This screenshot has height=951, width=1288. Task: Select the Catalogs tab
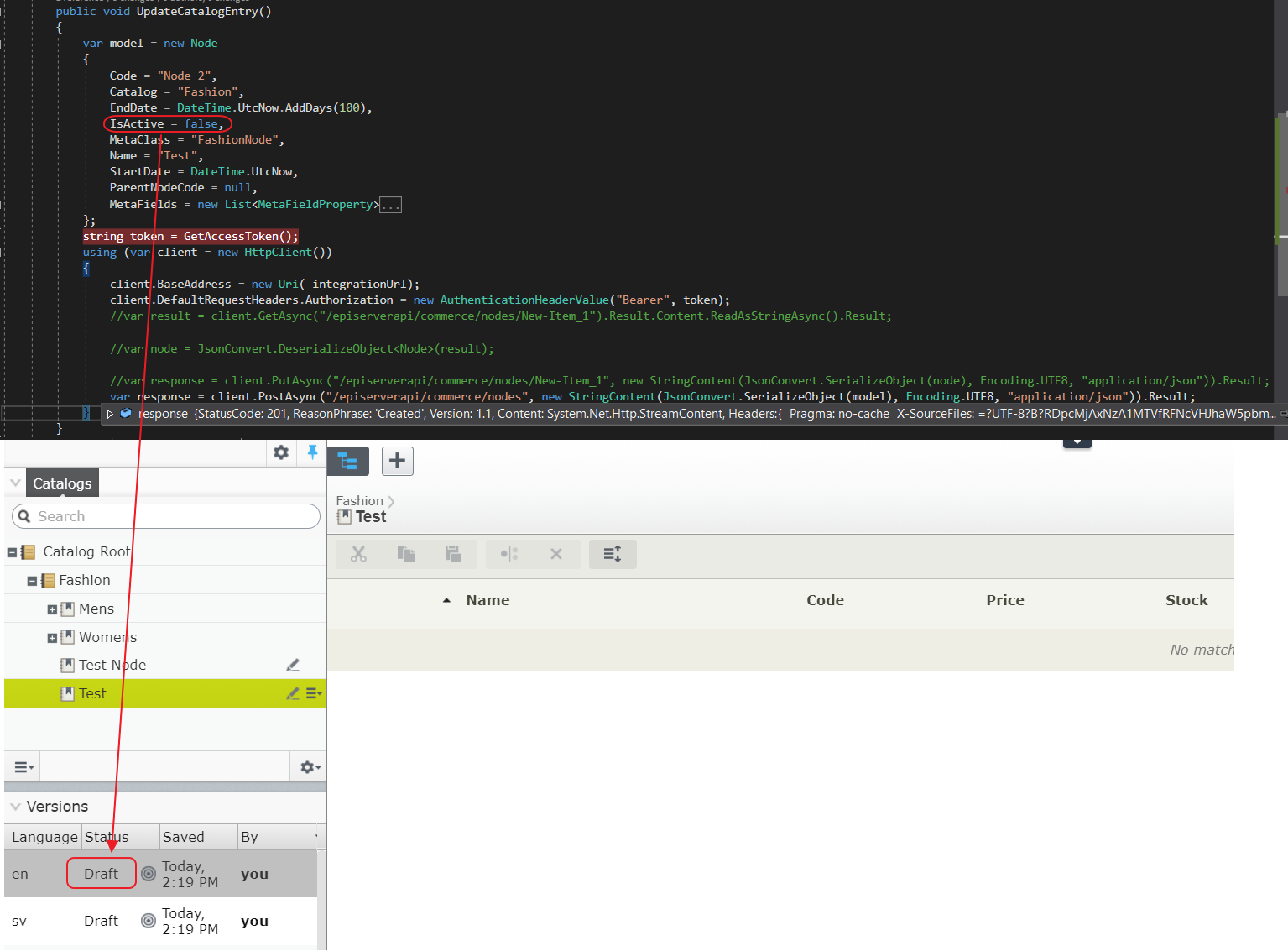tap(62, 483)
